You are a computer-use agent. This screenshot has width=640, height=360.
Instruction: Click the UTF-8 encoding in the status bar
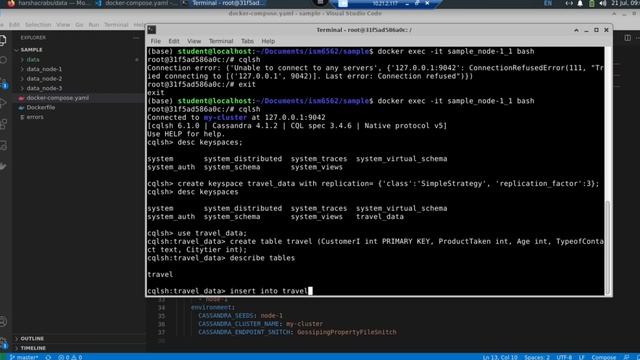pos(564,357)
